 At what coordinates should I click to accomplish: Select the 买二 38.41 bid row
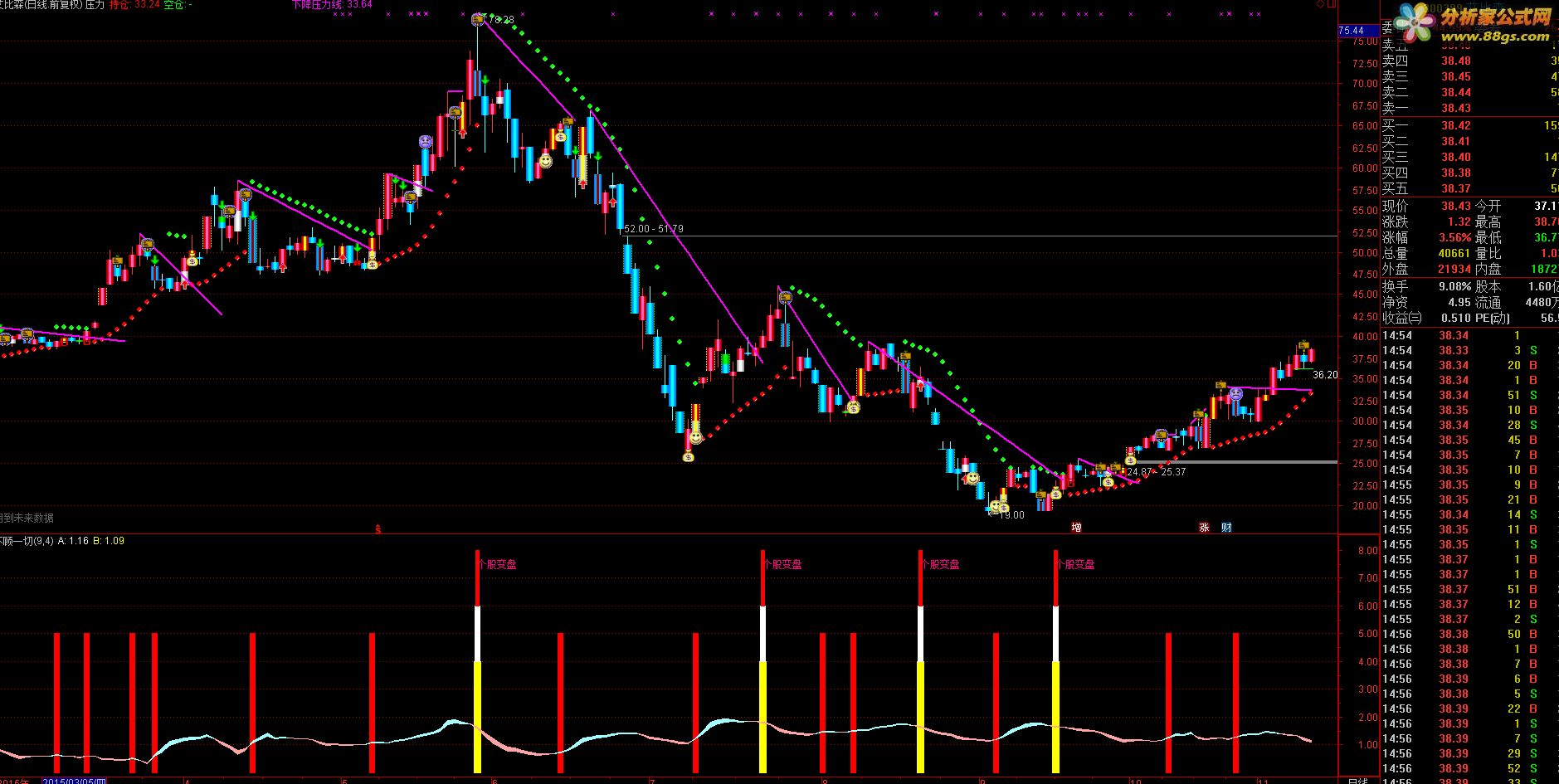point(1469,141)
